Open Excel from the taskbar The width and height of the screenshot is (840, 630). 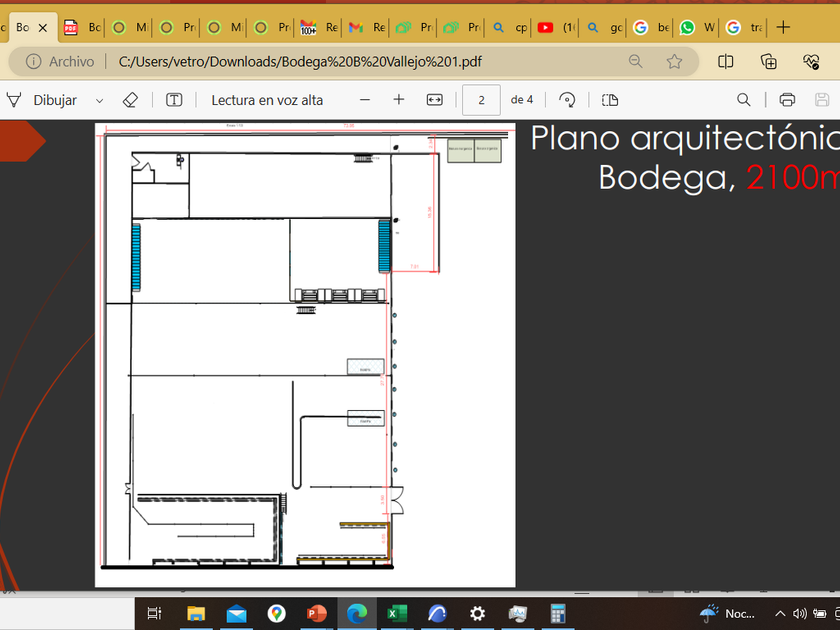coord(396,613)
